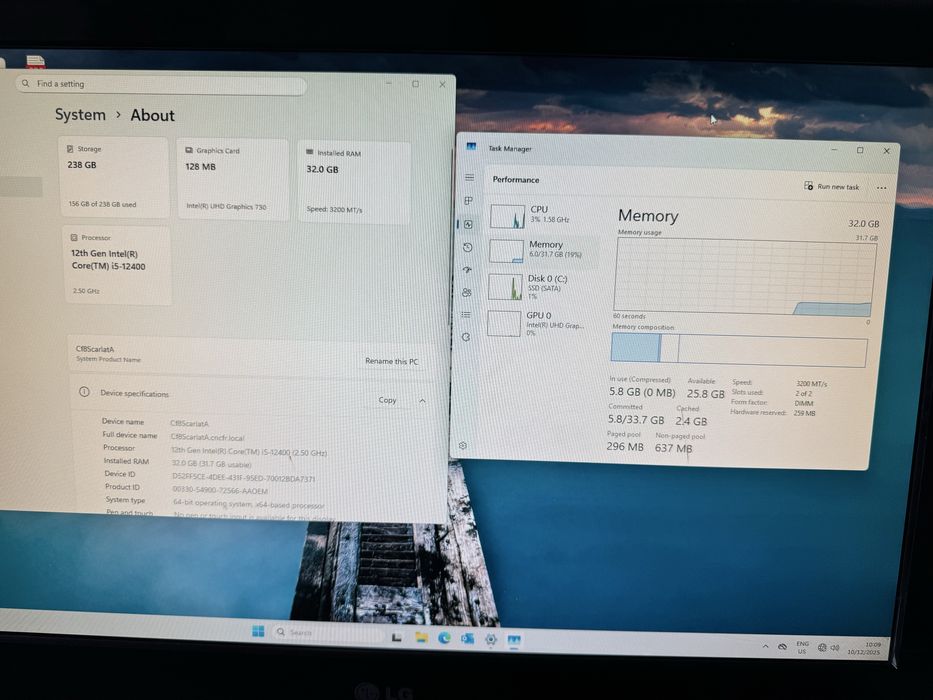Open File Explorer from taskbar
933x700 pixels.
pos(421,638)
